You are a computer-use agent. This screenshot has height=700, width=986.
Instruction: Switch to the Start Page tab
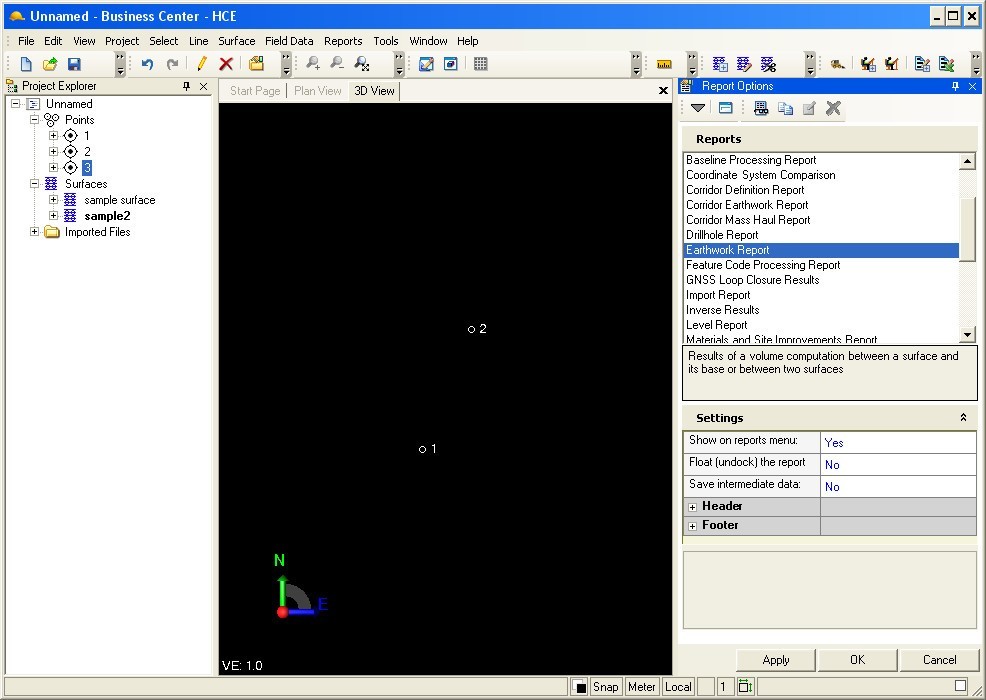(255, 91)
